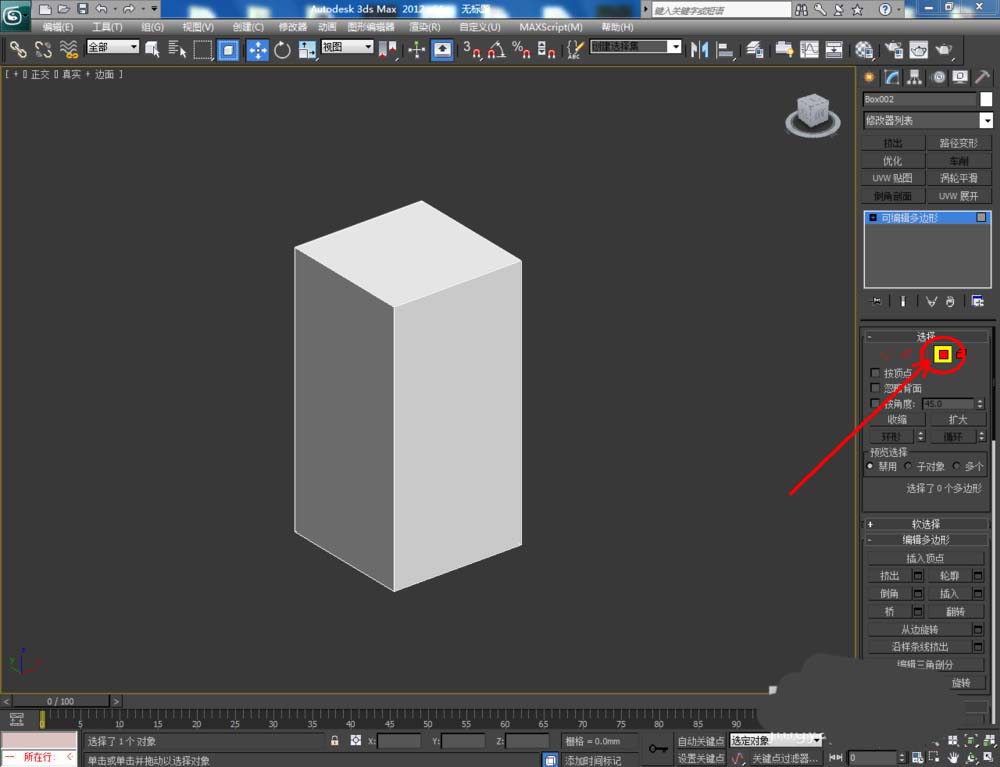Toggle the 忽略背面 checkbox
The width and height of the screenshot is (1000, 767).
[x=876, y=388]
